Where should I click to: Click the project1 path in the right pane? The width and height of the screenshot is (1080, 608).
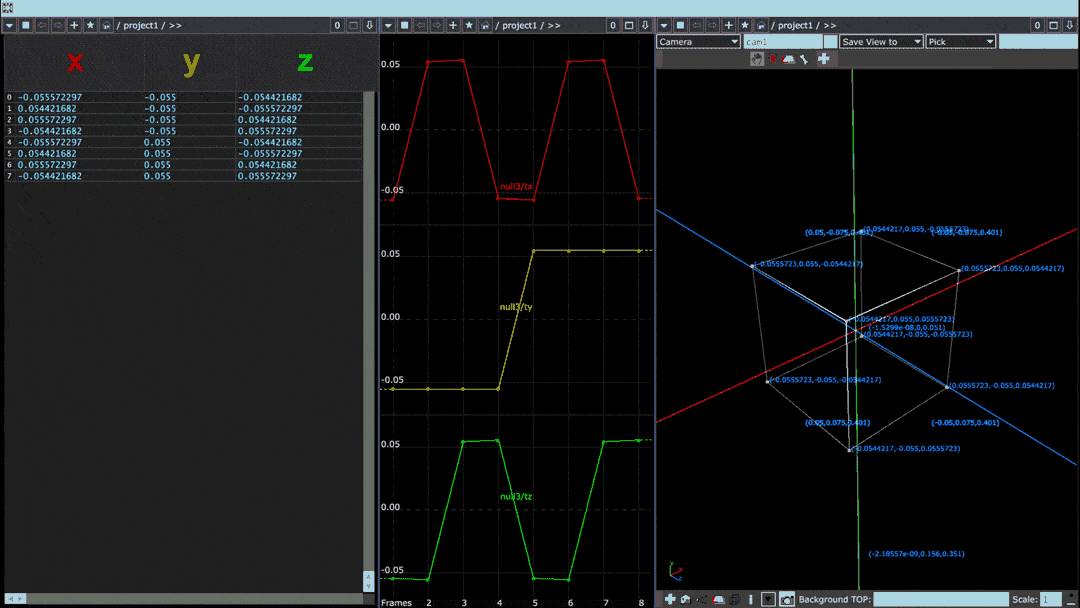tap(795, 25)
